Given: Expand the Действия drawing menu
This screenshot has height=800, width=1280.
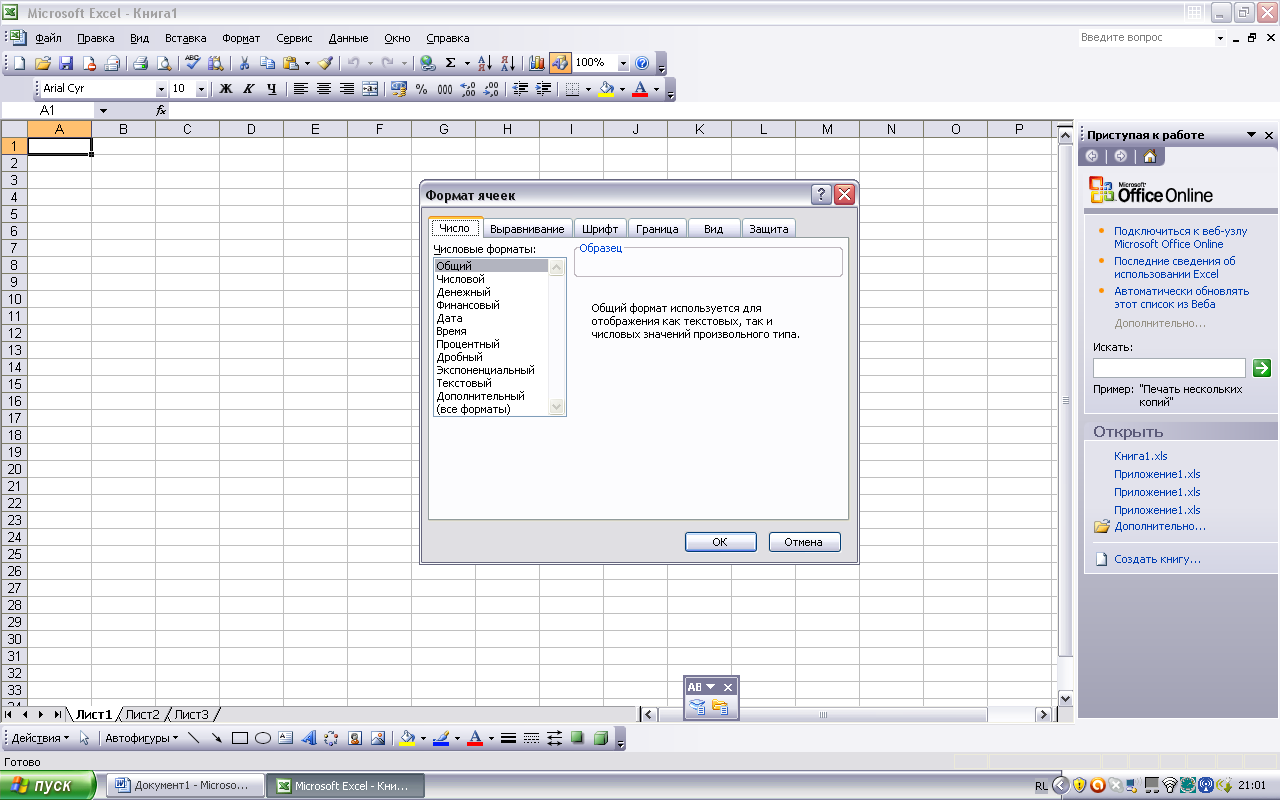Looking at the screenshot, I should (40, 739).
